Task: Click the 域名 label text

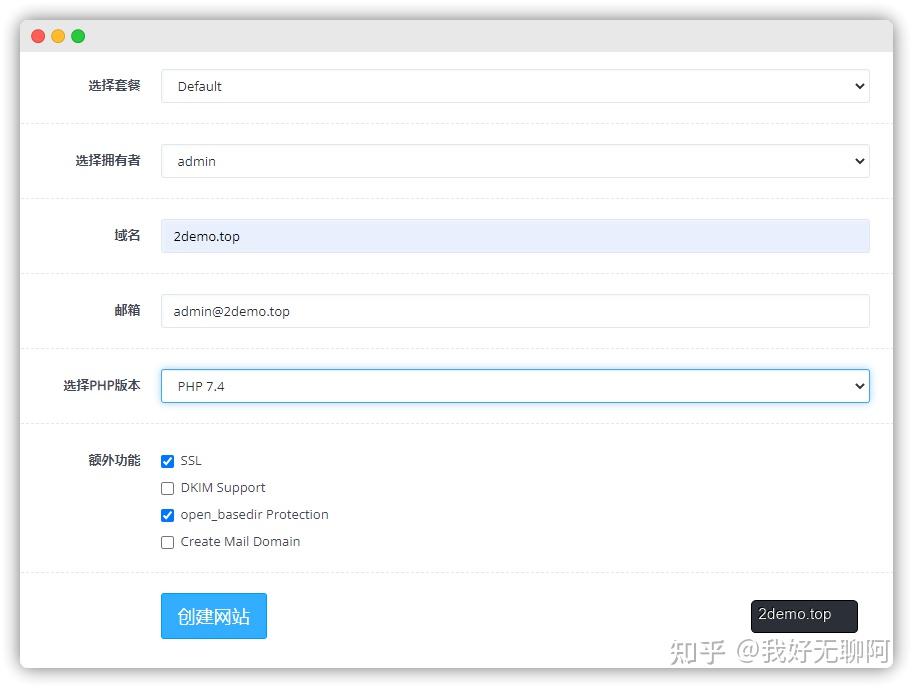Action: (x=128, y=235)
